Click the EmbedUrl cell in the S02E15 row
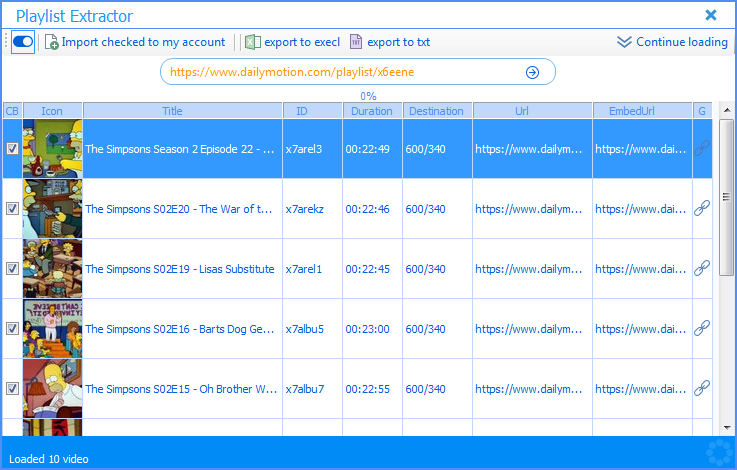The height and width of the screenshot is (470, 737). pos(641,389)
